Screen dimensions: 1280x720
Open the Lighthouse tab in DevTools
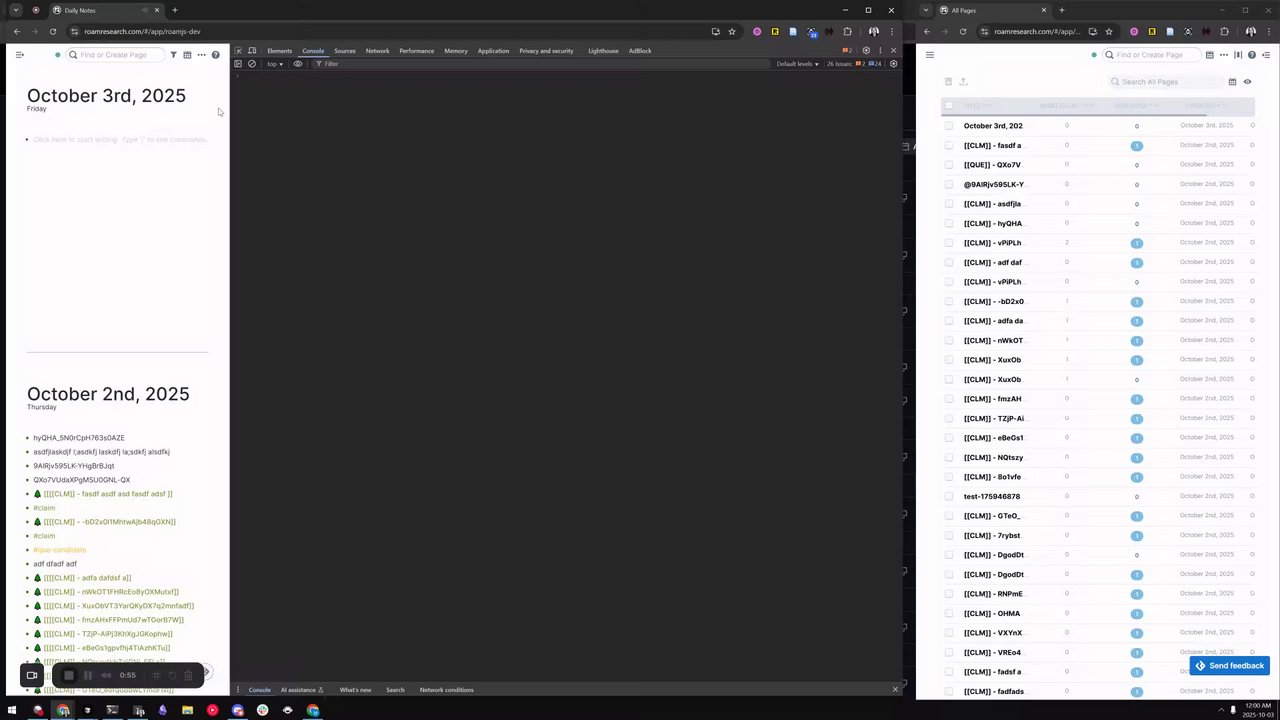coord(603,51)
